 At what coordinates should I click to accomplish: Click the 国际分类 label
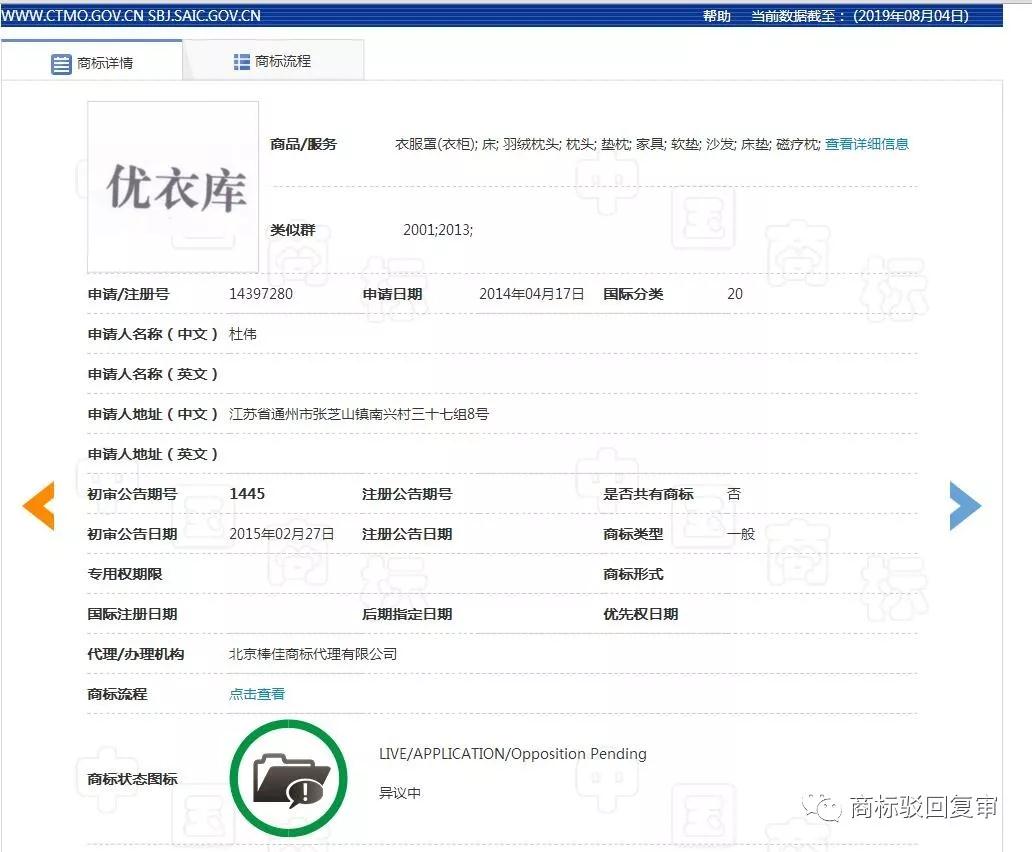[x=633, y=294]
